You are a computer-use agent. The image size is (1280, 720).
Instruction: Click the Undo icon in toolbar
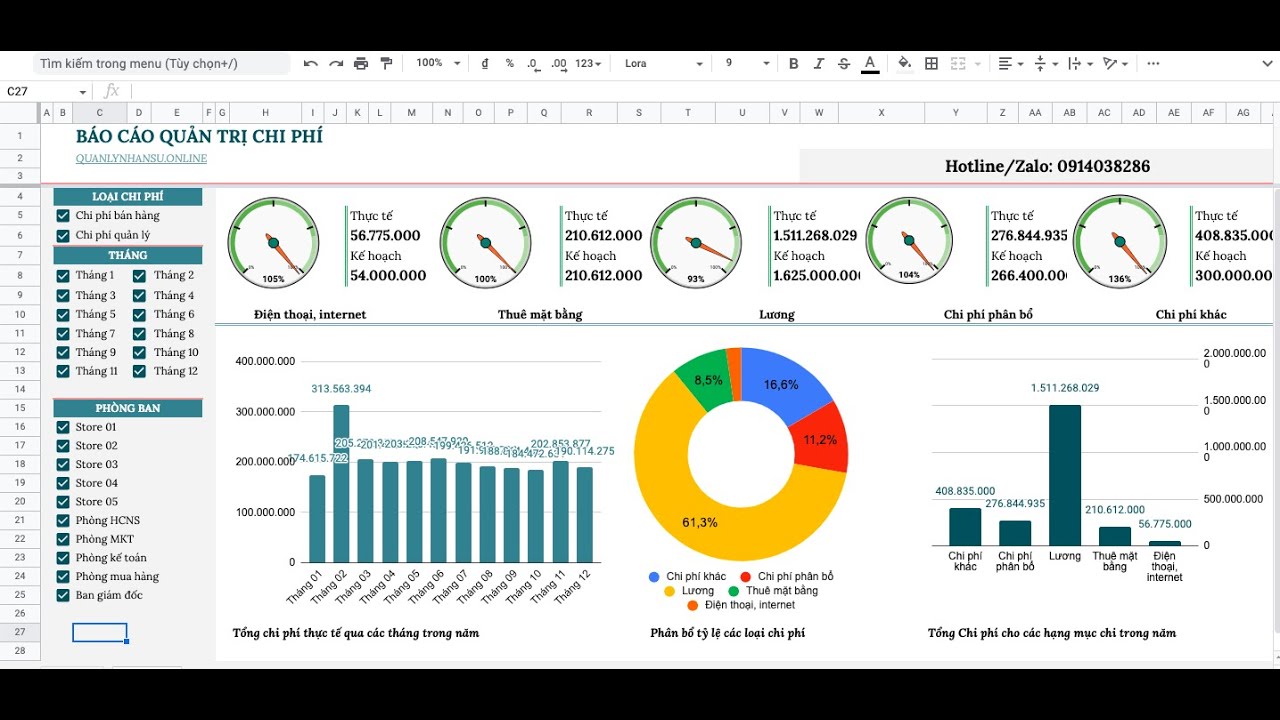click(x=311, y=64)
